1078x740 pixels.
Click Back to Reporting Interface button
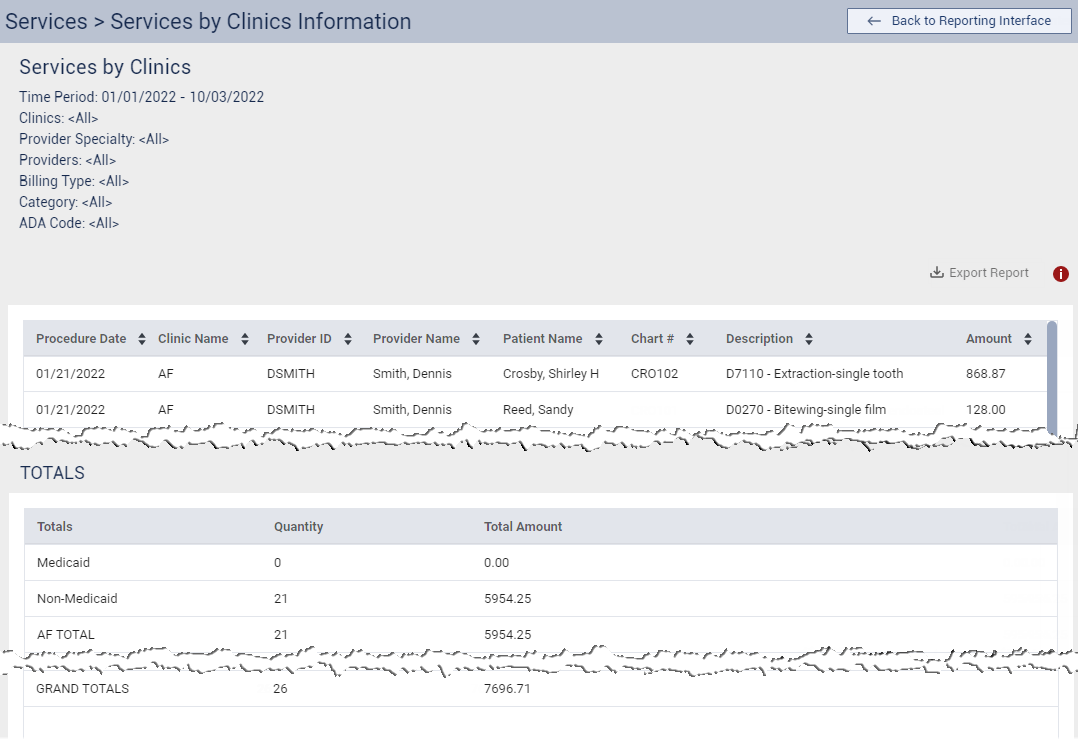pos(959,21)
